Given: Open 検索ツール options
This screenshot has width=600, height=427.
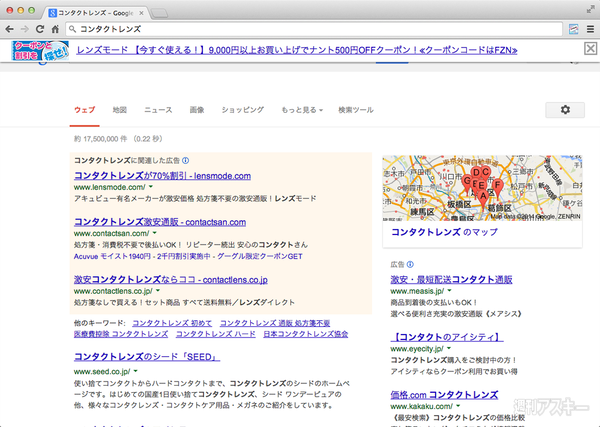Looking at the screenshot, I should point(356,110).
